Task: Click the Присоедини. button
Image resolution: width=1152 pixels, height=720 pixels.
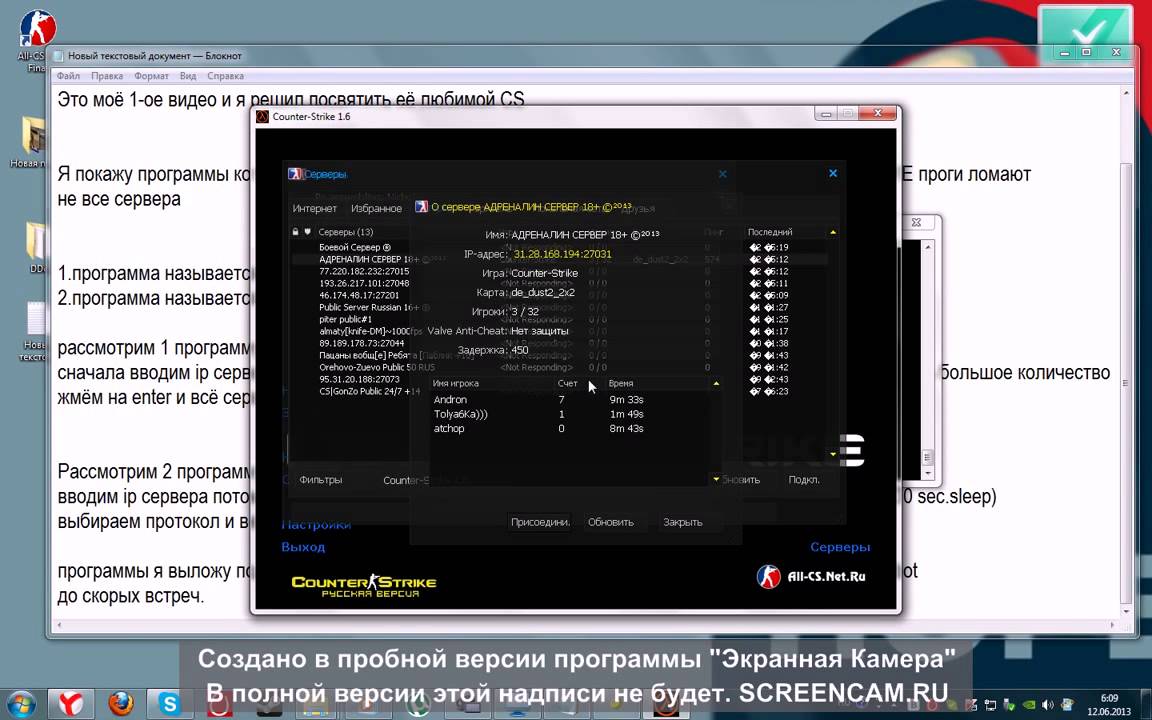Action: point(540,522)
